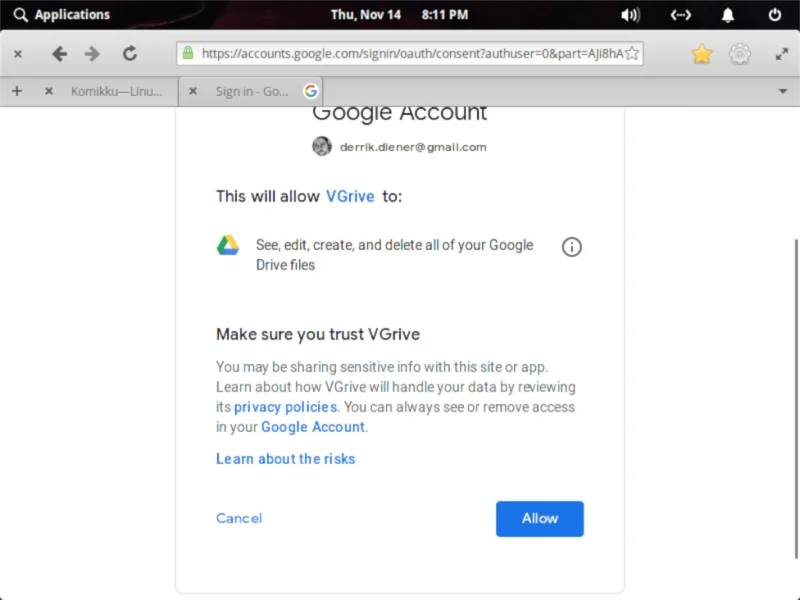
Task: Open browser settings gear menu
Action: pyautogui.click(x=740, y=54)
